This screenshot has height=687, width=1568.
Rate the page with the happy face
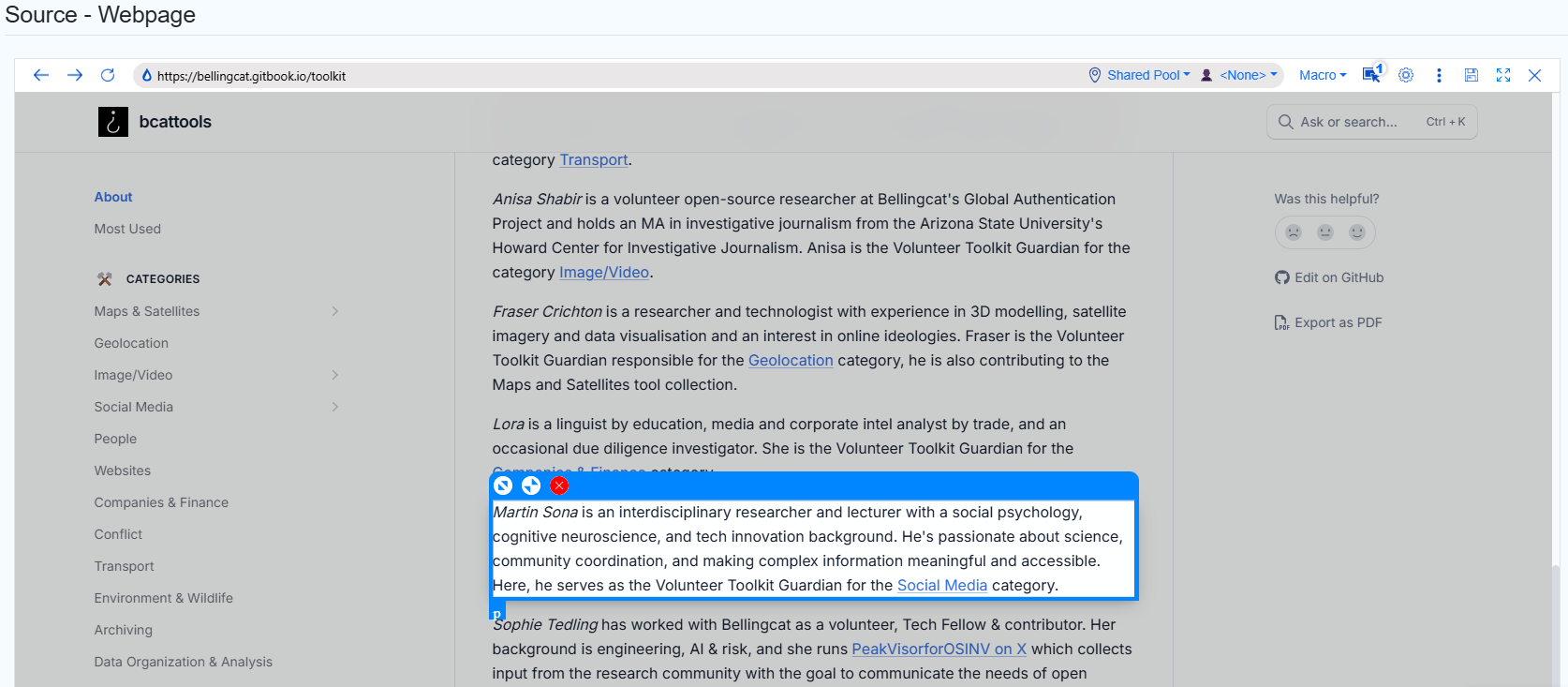pyautogui.click(x=1357, y=232)
